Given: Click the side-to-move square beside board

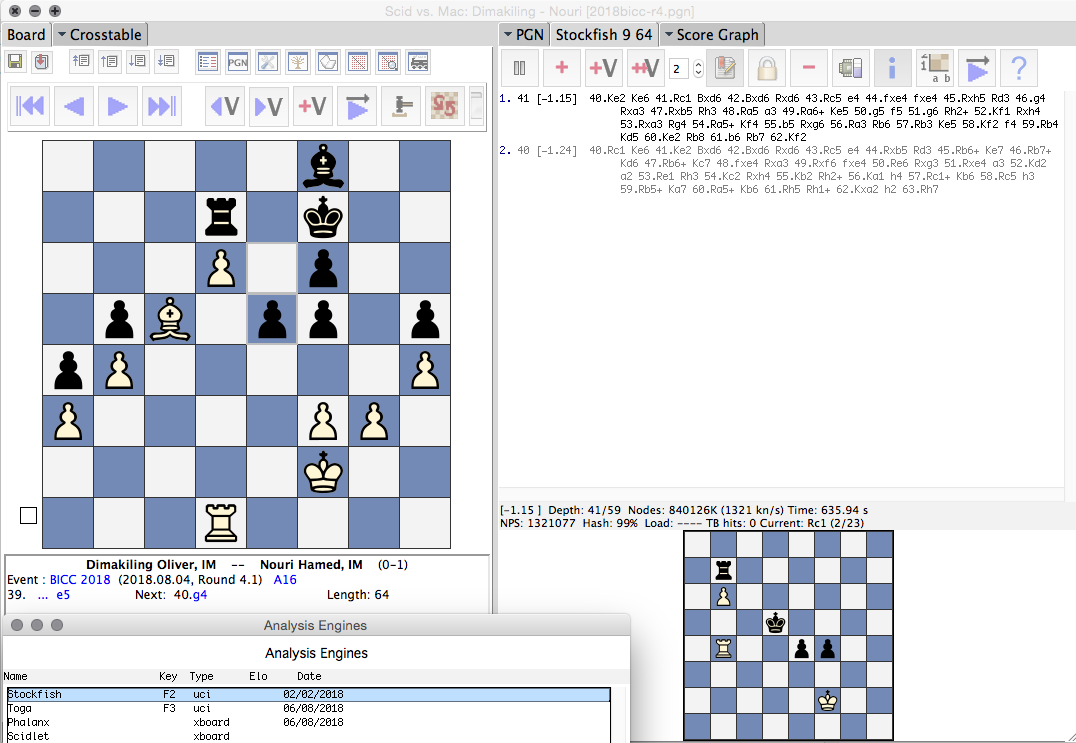Looking at the screenshot, I should [x=28, y=515].
